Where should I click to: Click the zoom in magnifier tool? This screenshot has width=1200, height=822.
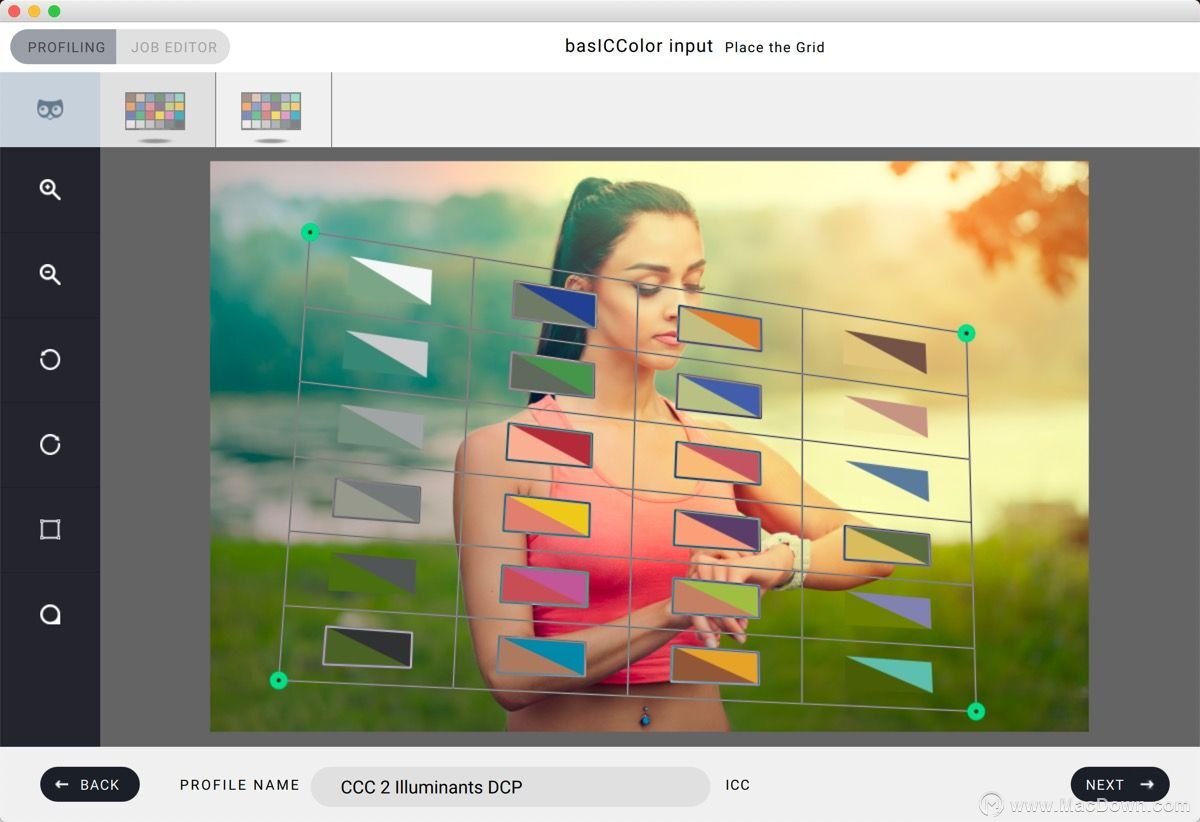[50, 190]
